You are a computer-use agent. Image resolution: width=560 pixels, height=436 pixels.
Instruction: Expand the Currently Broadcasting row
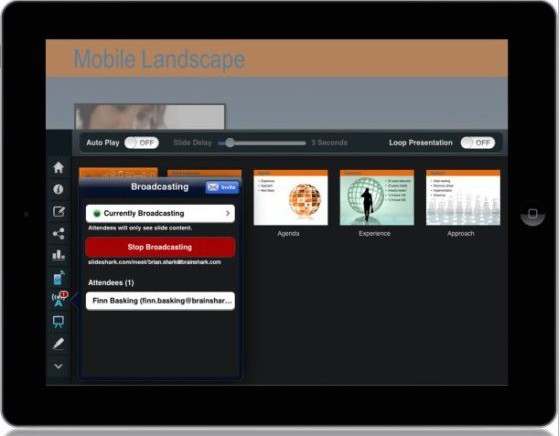coord(160,213)
